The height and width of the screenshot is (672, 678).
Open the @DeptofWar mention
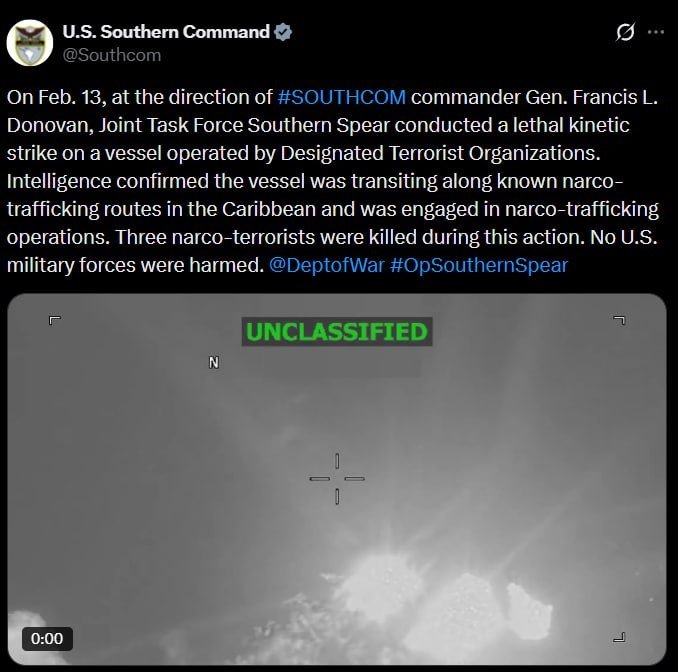tap(326, 265)
